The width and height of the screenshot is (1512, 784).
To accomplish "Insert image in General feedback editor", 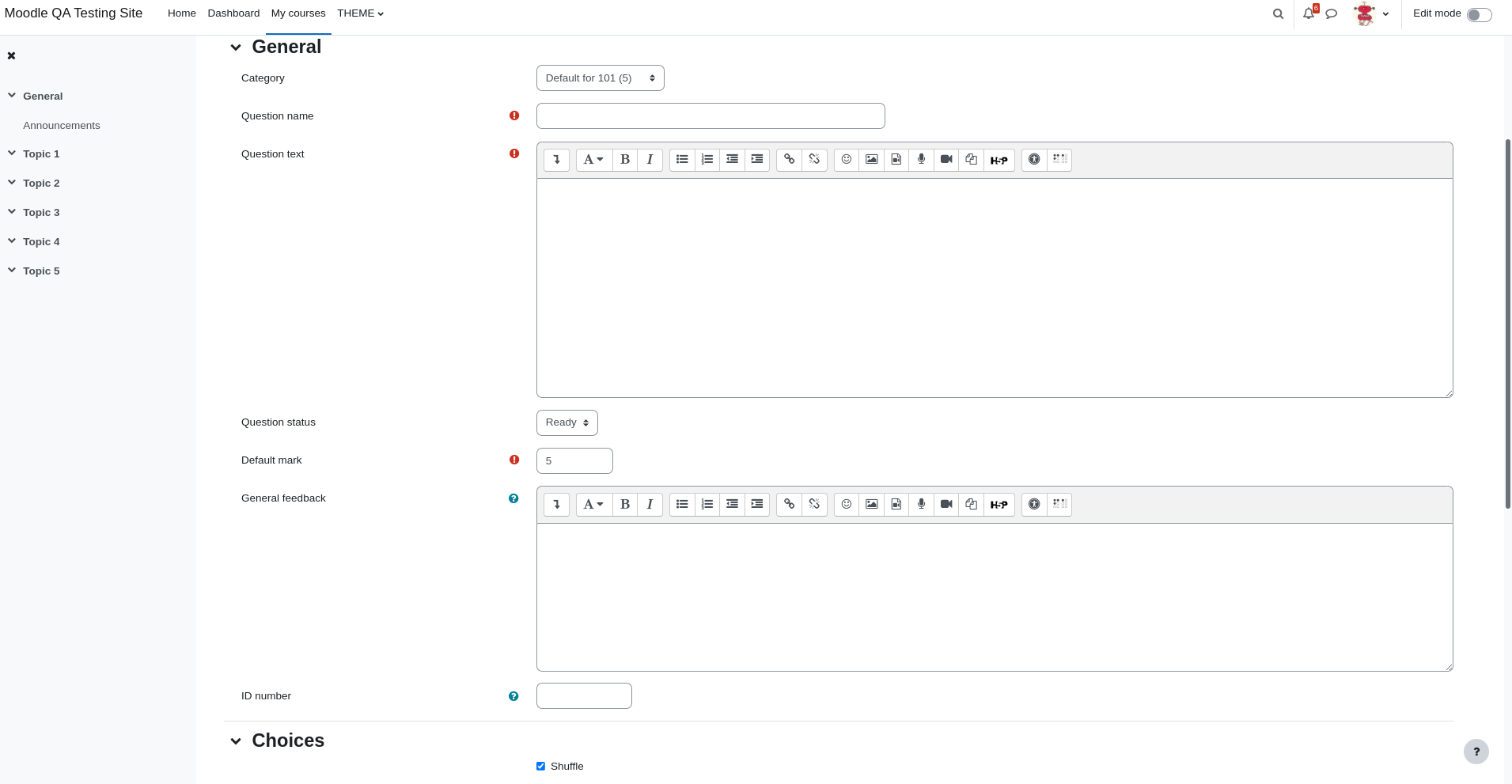I will coord(871,505).
